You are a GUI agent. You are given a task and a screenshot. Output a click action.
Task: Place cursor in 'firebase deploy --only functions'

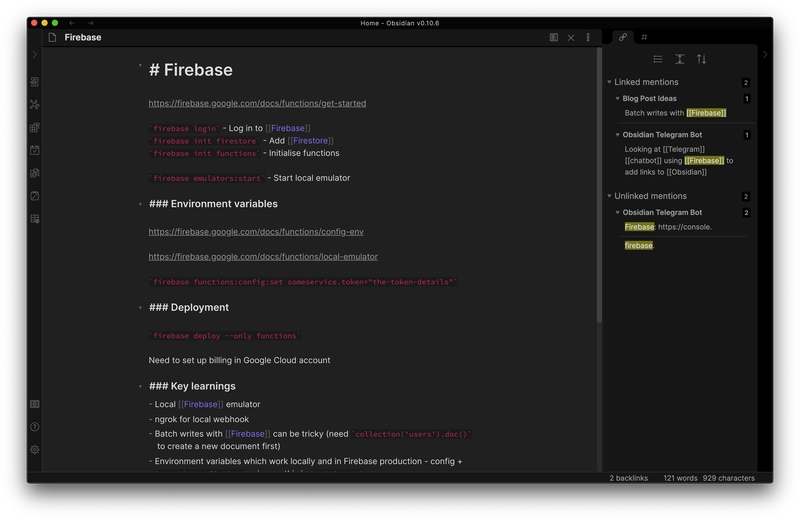(x=224, y=336)
